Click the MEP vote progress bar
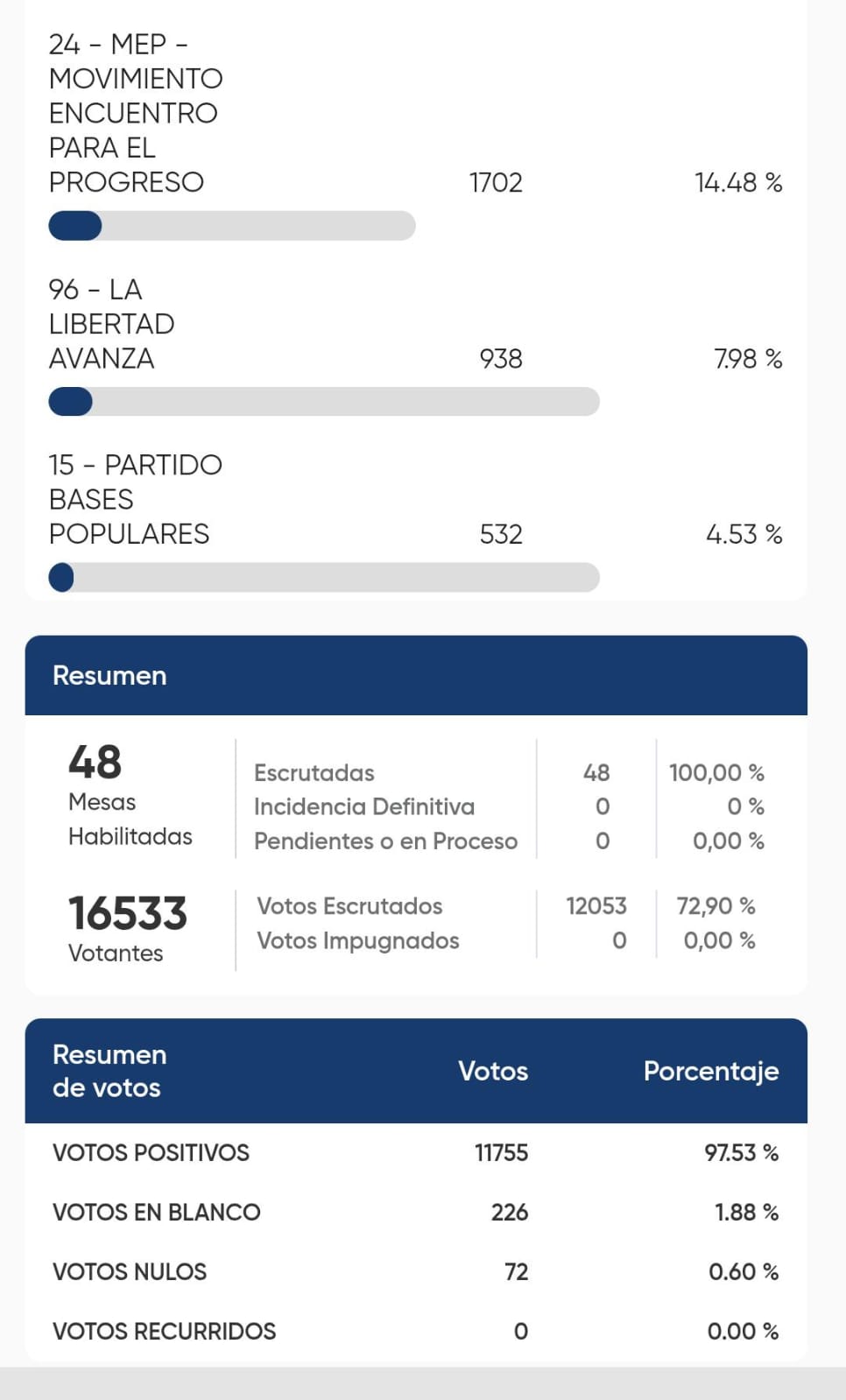The width and height of the screenshot is (846, 1400). point(232,226)
